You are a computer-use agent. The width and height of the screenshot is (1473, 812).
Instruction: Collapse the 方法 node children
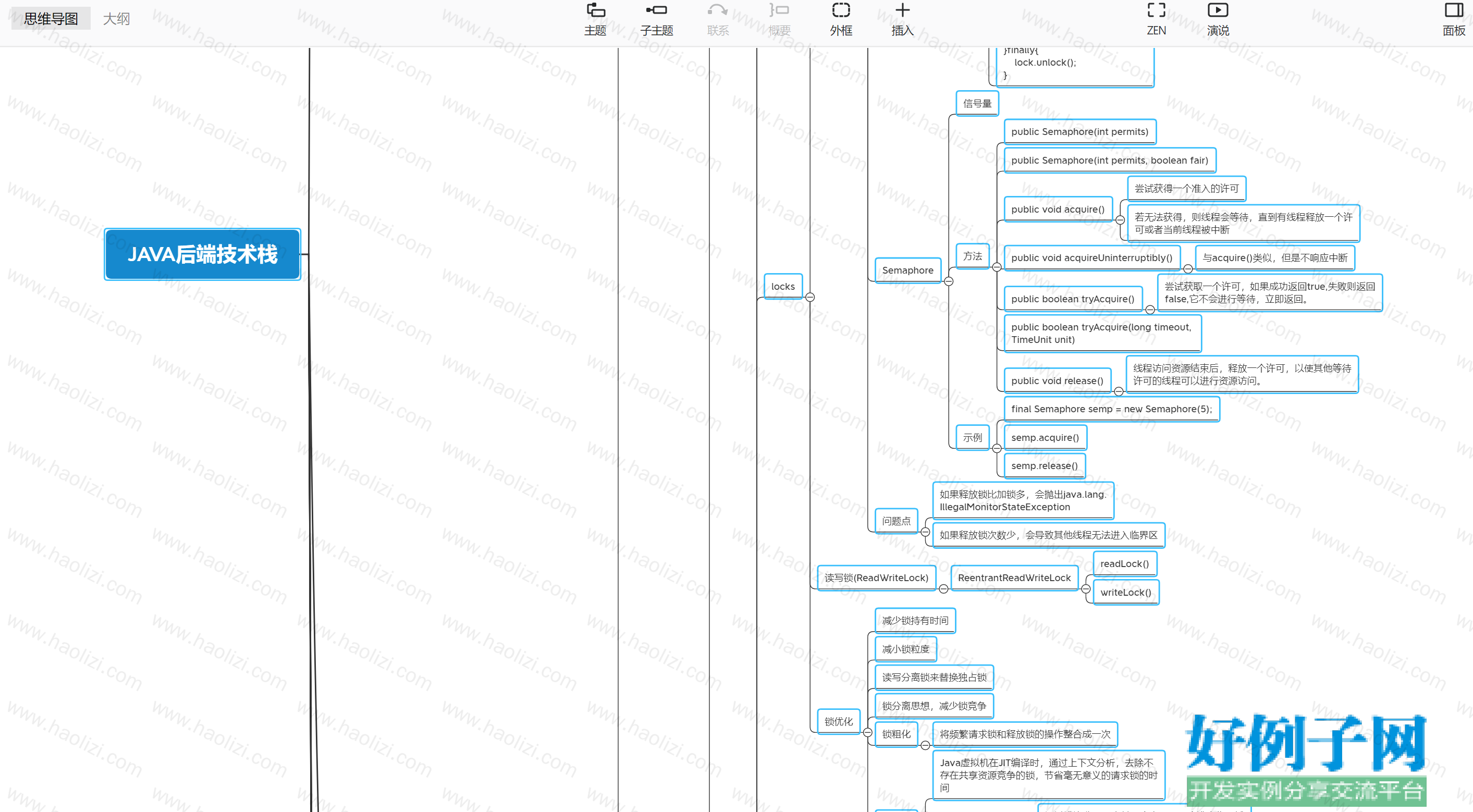(997, 267)
